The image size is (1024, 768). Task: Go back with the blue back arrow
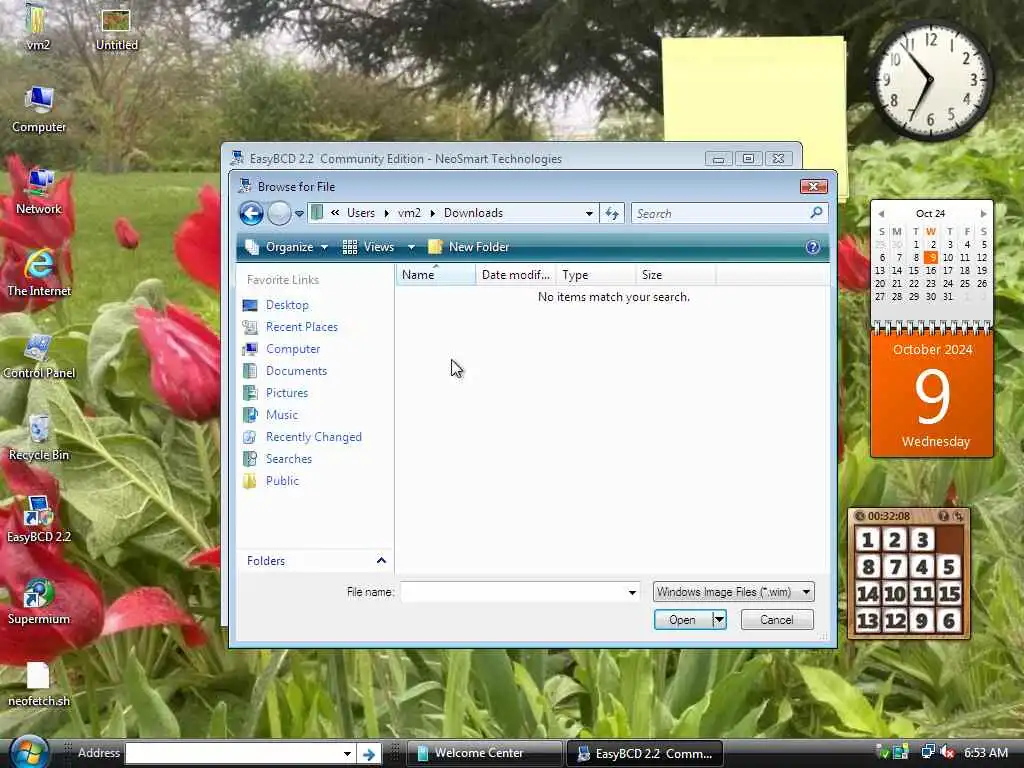point(251,213)
